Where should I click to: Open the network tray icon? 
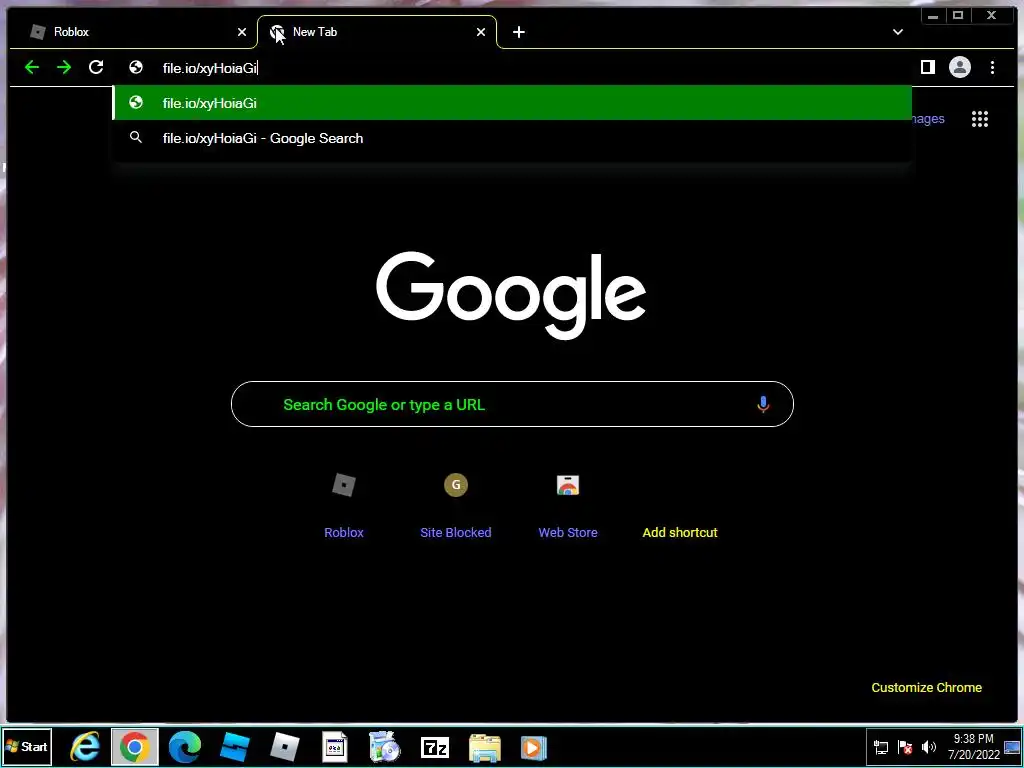click(x=881, y=747)
